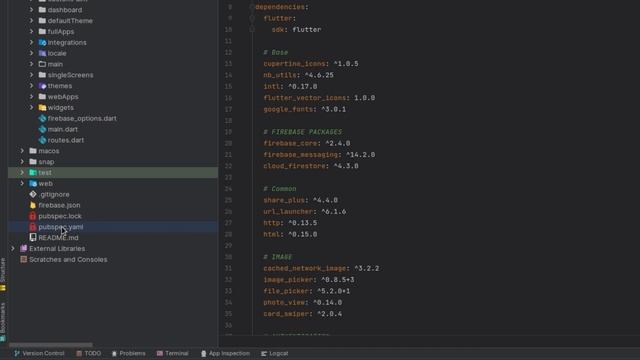Click the main folder icon
Screen dimensions: 640x360
pyautogui.click(x=42, y=64)
